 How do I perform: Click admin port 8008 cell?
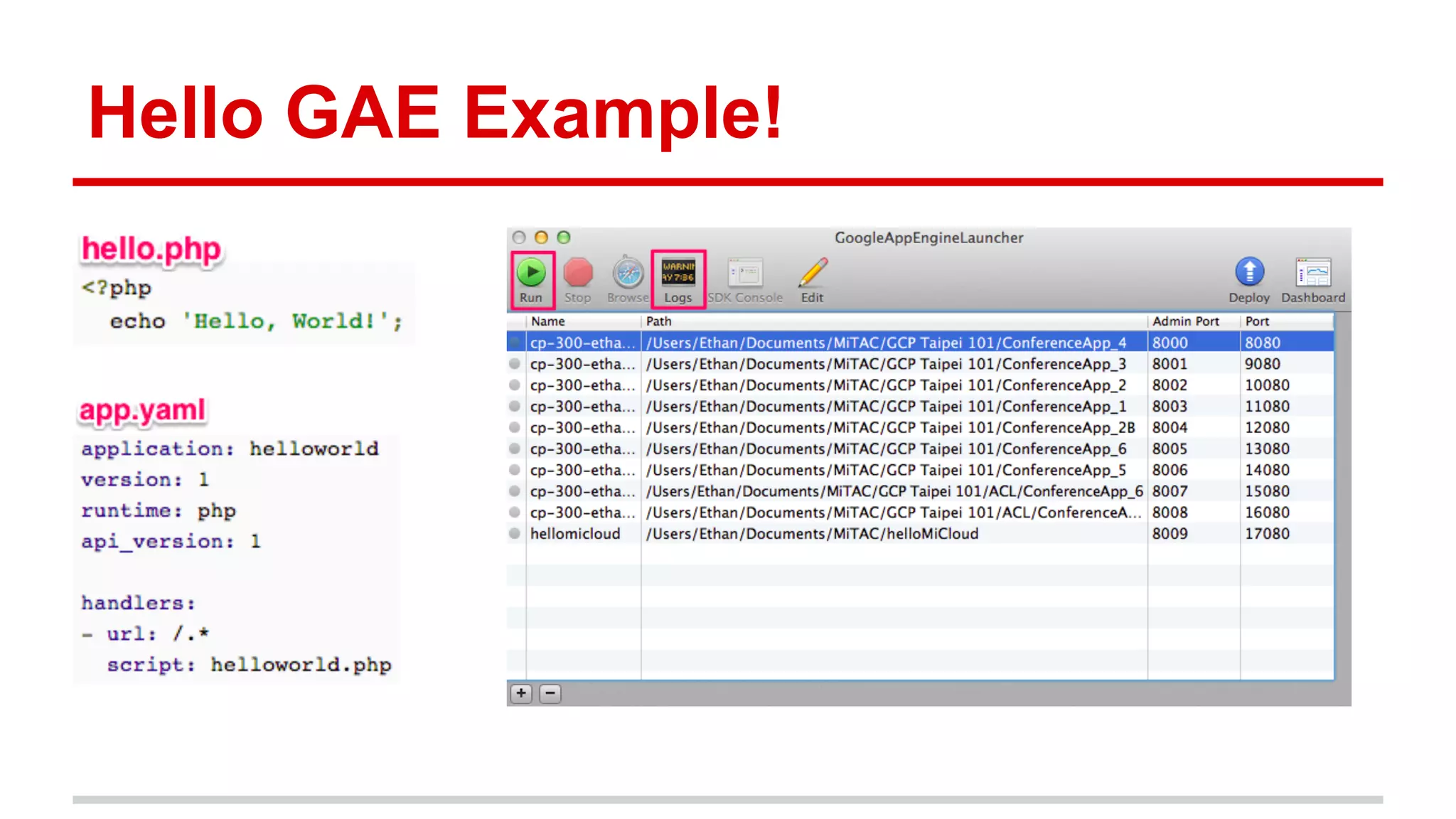click(x=1170, y=513)
